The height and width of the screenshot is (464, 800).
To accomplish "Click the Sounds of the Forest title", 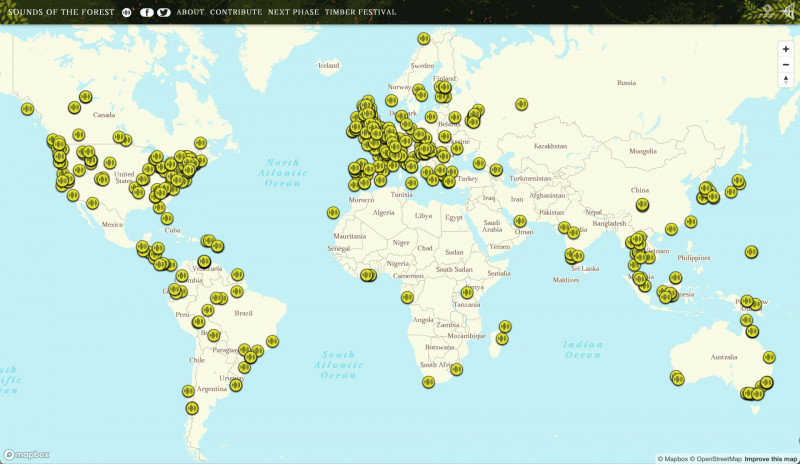I will [x=61, y=12].
